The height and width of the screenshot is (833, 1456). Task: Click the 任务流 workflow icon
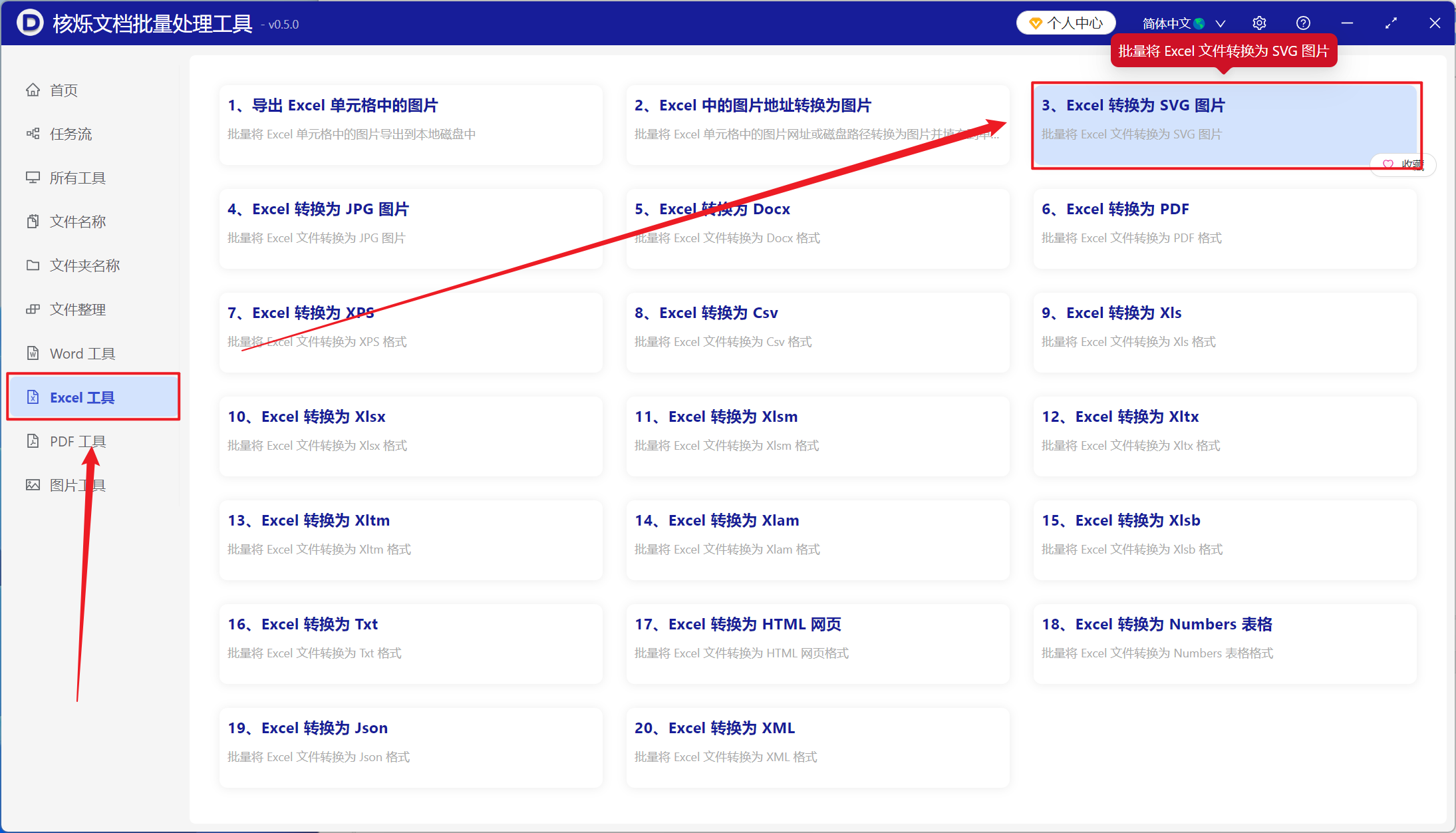33,134
